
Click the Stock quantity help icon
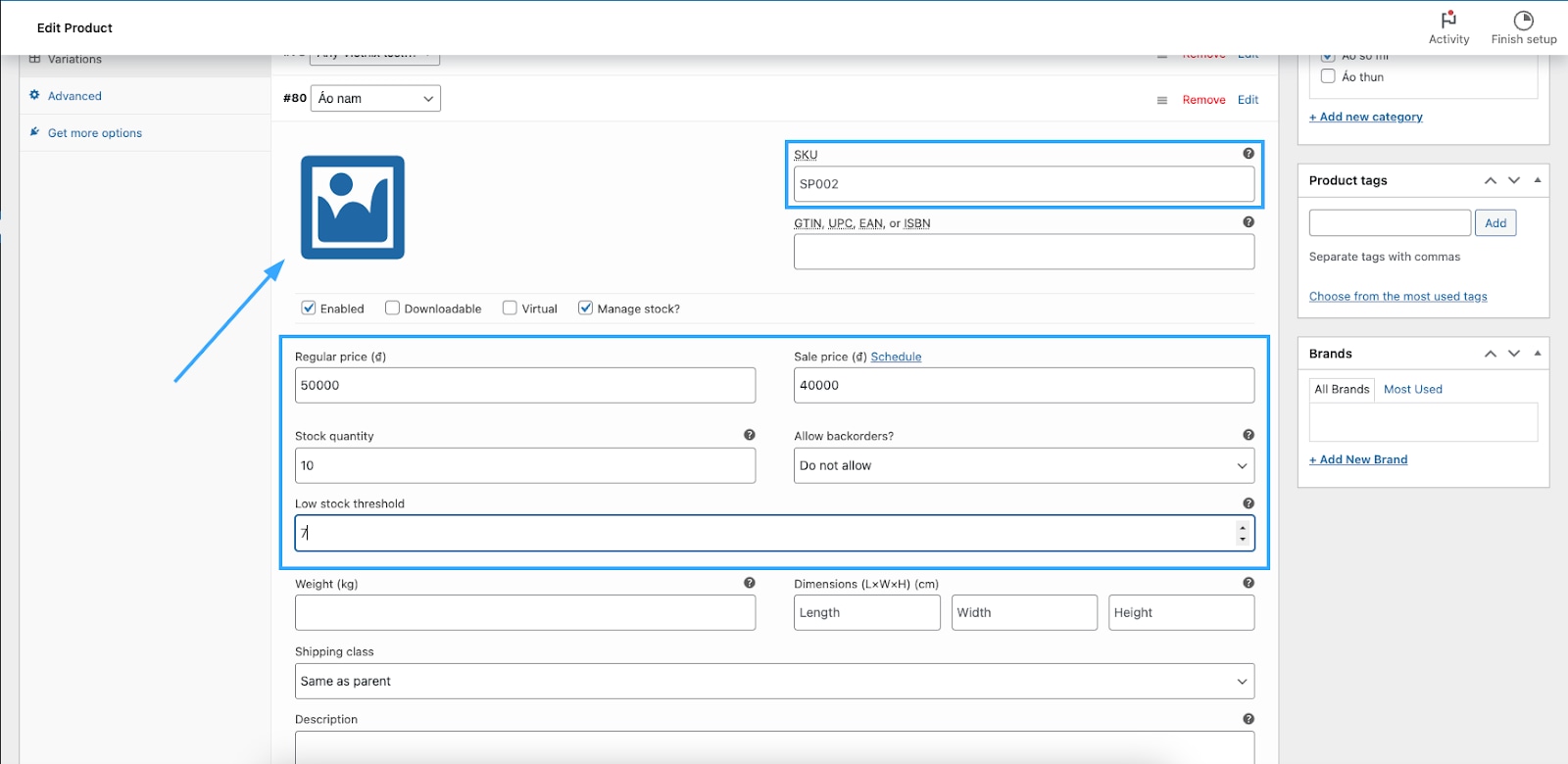[749, 435]
